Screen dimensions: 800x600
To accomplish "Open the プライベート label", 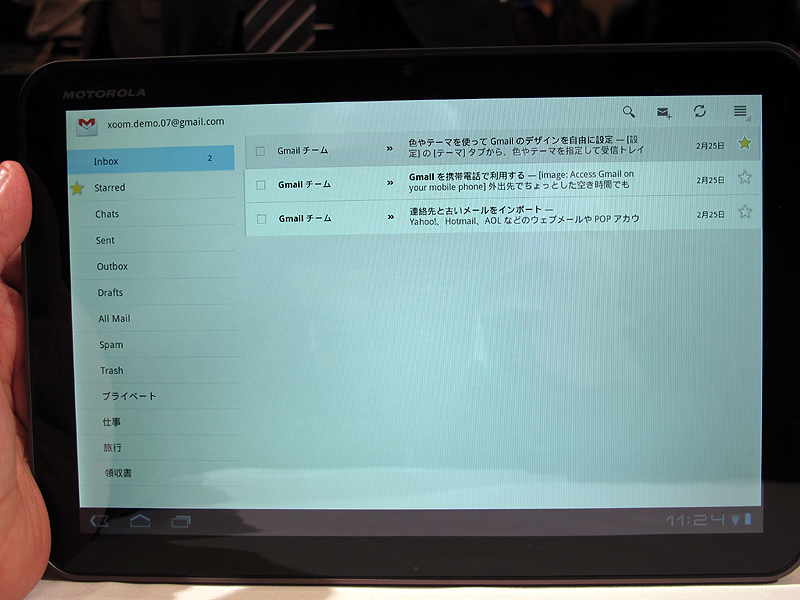I will [x=159, y=396].
